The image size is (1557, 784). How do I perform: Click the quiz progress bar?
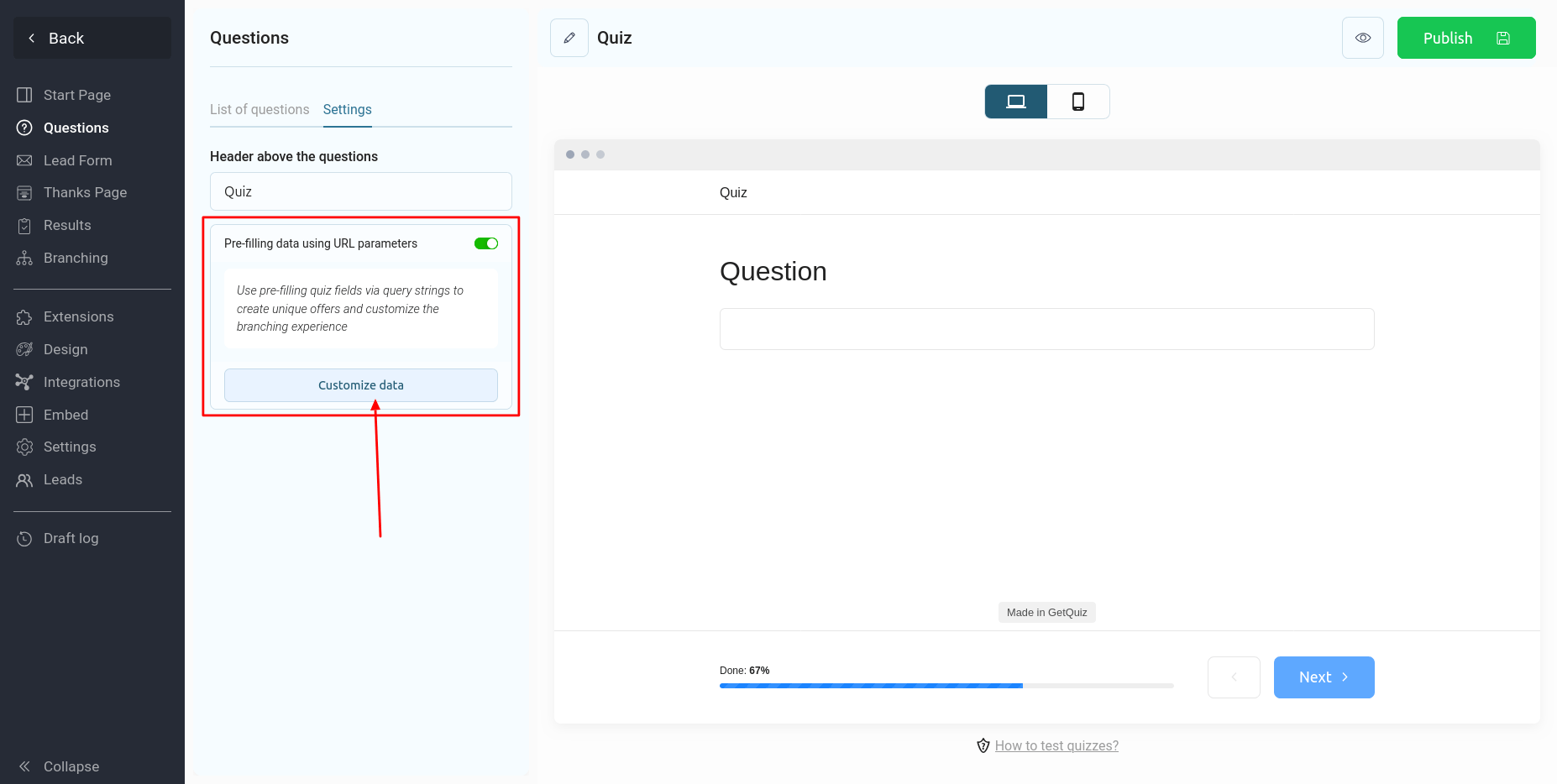point(946,686)
